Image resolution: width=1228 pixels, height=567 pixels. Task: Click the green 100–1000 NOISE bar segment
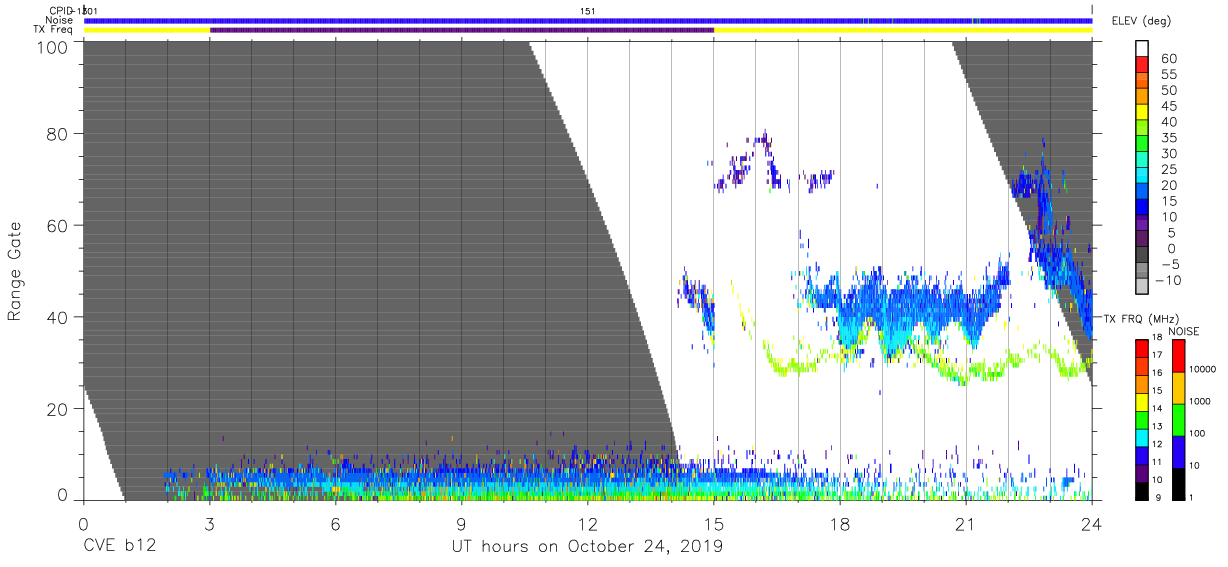[1178, 419]
